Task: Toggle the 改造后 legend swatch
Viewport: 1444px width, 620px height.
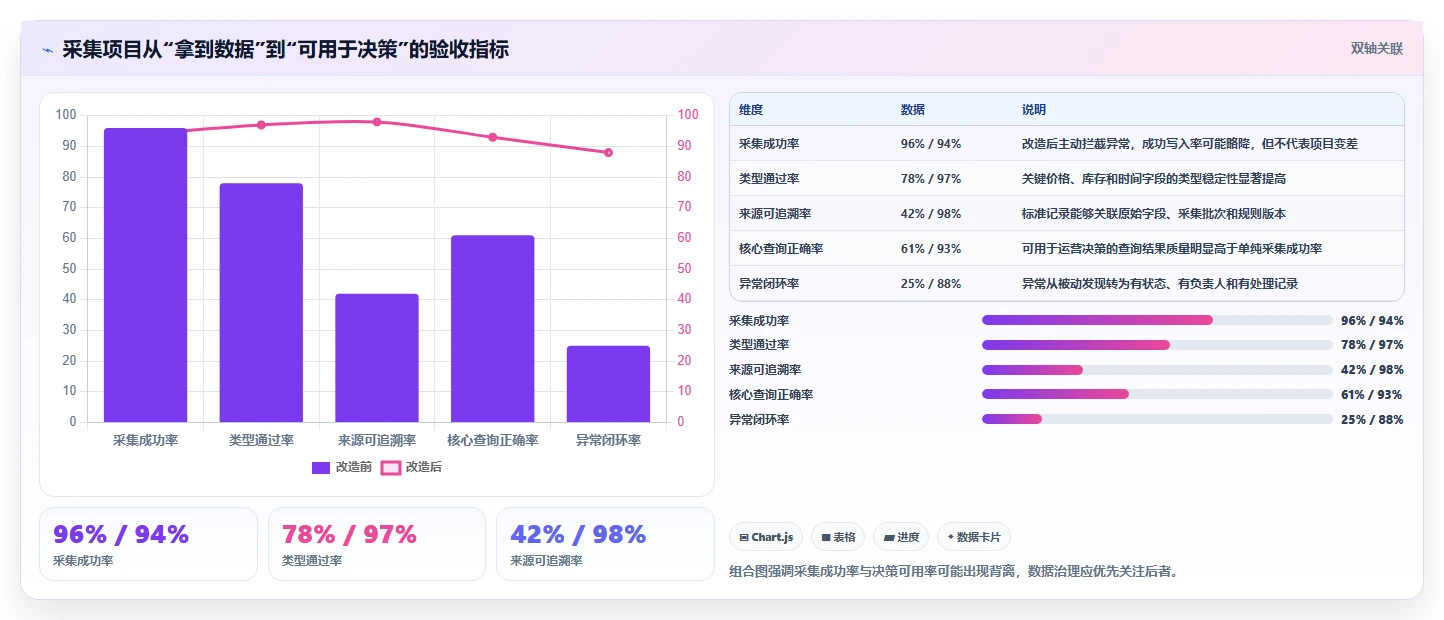Action: coord(391,467)
